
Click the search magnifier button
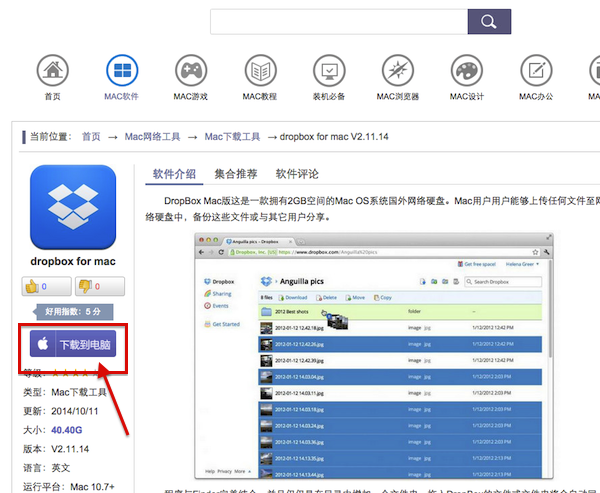(x=489, y=22)
